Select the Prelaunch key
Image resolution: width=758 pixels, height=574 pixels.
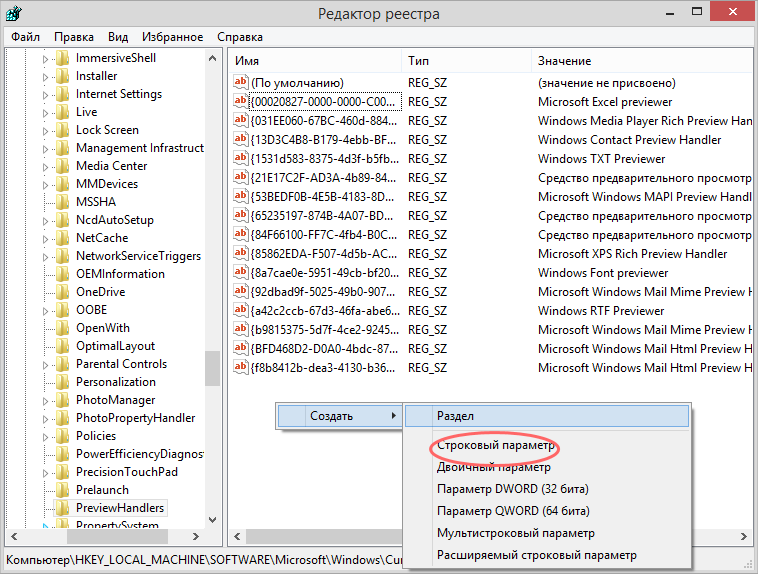pos(102,490)
